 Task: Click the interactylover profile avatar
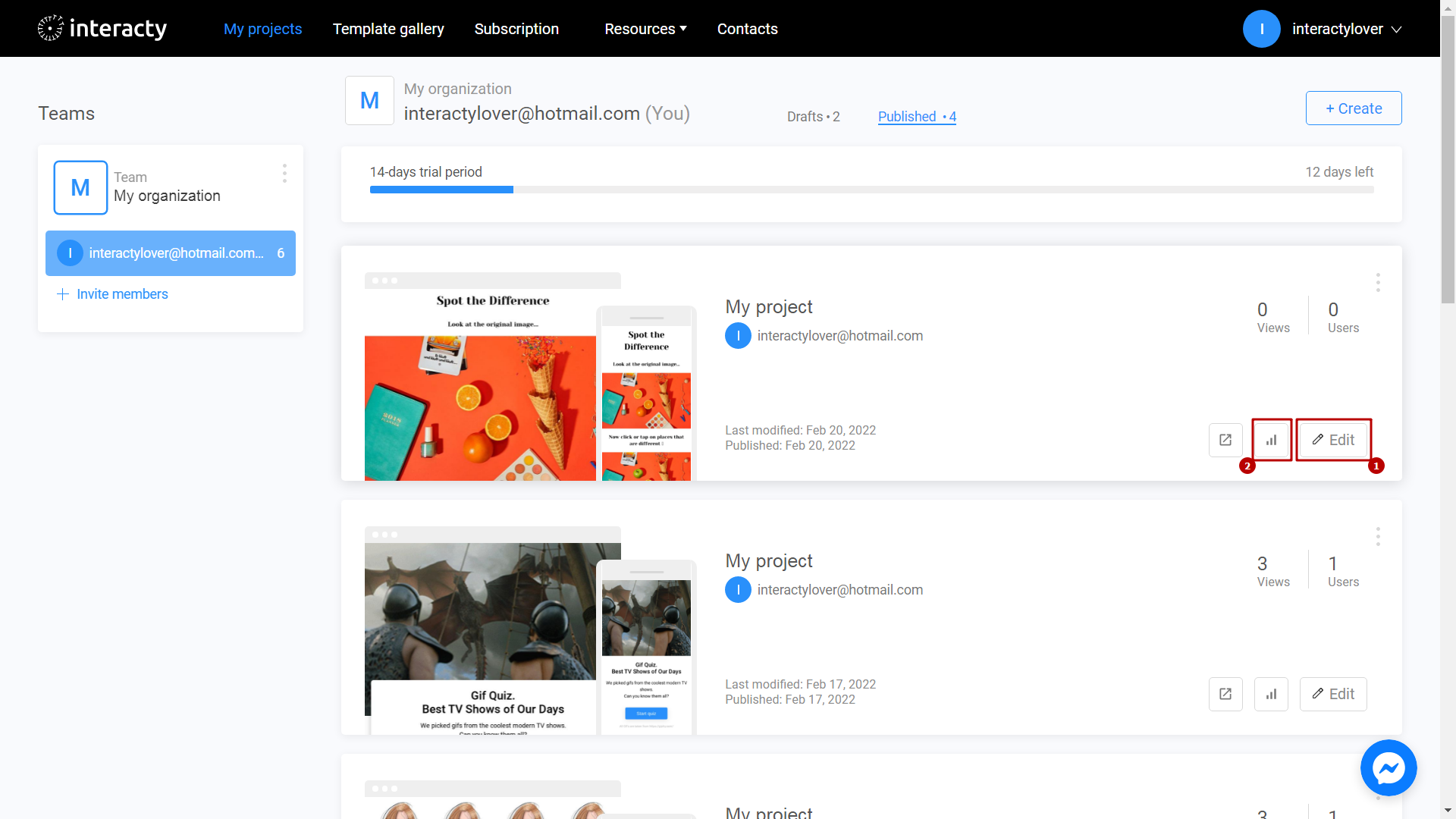1261,29
